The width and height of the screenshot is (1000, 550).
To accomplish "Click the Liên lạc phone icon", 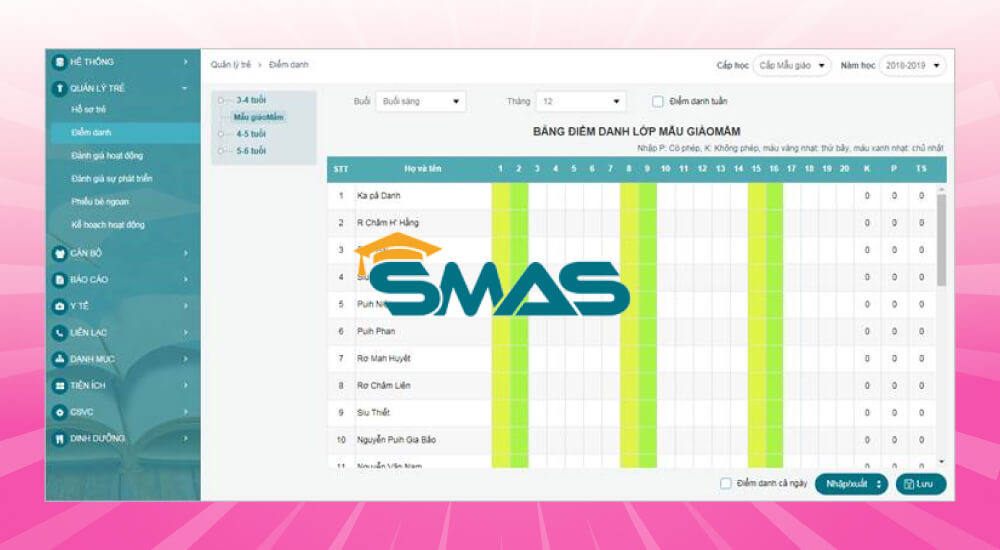I will click(59, 332).
